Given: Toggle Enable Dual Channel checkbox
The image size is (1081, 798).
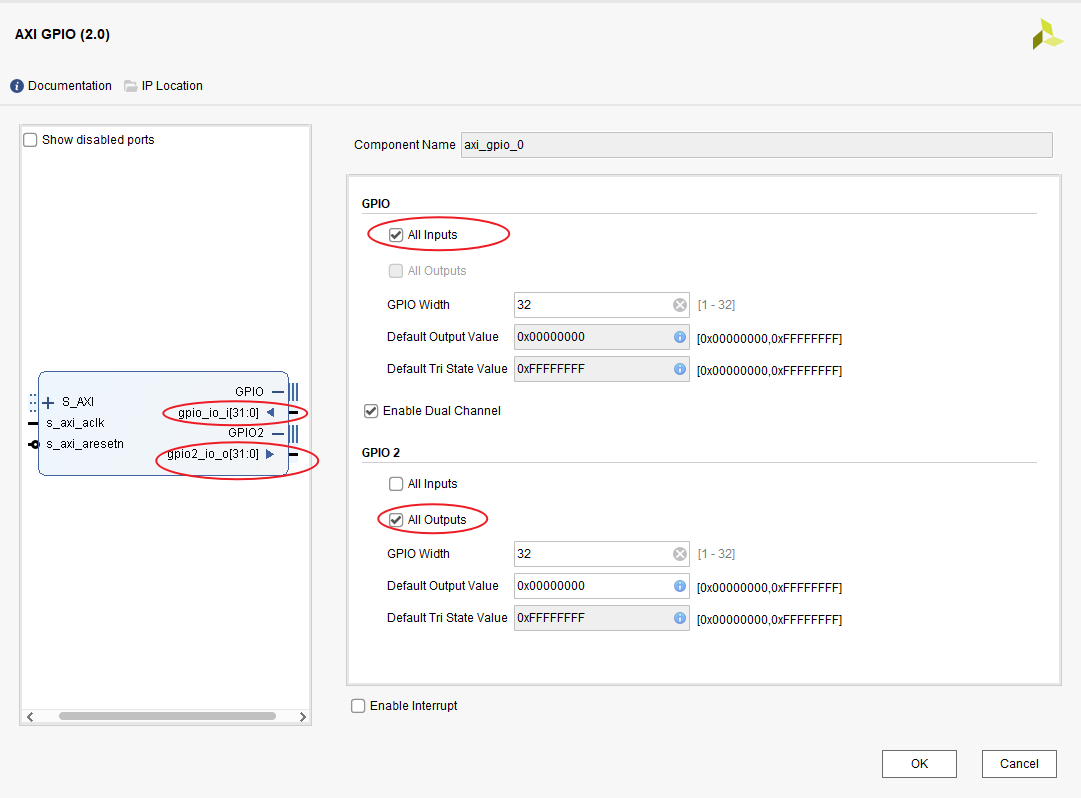Looking at the screenshot, I should pyautogui.click(x=372, y=411).
